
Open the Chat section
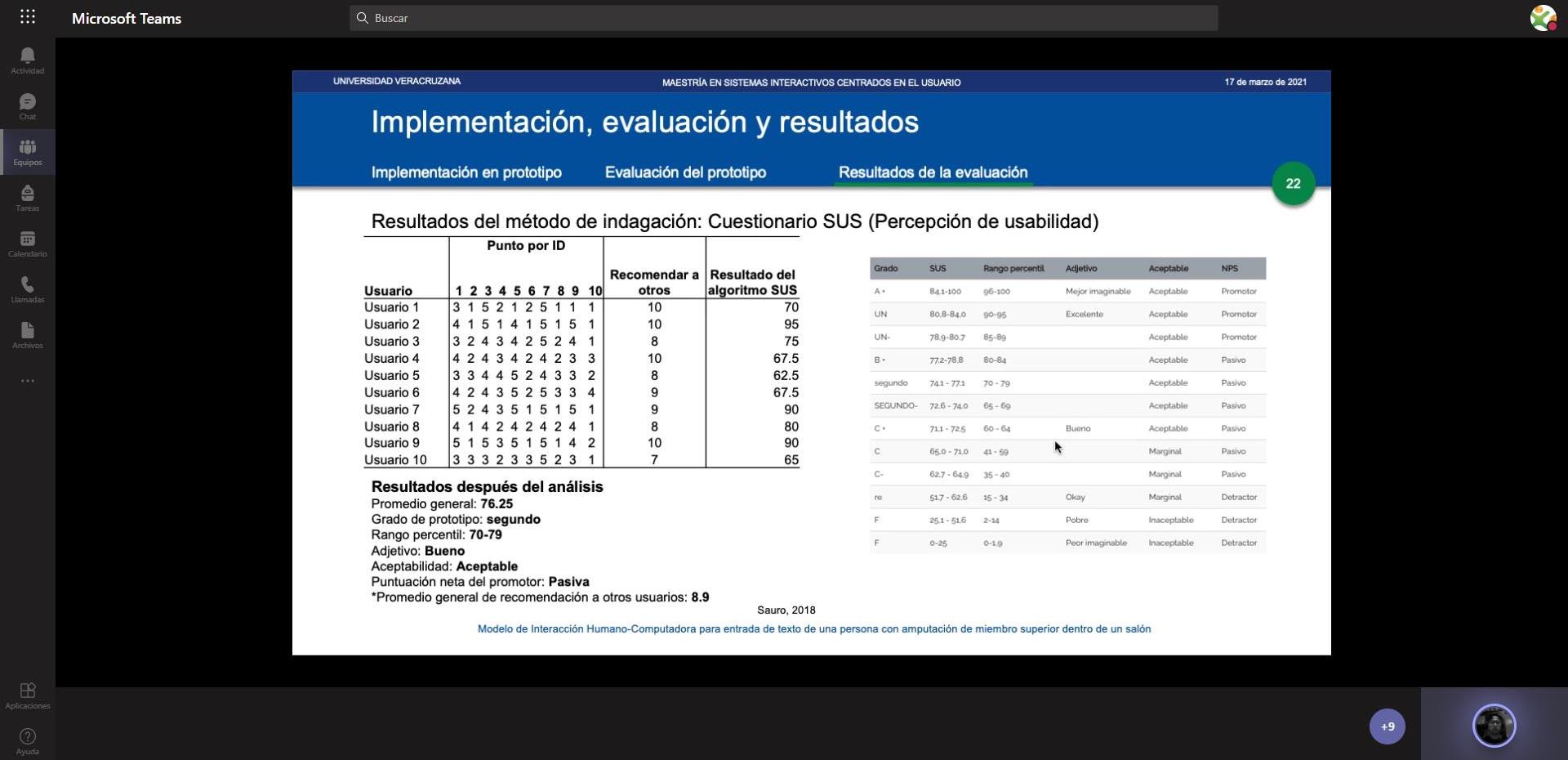(27, 106)
